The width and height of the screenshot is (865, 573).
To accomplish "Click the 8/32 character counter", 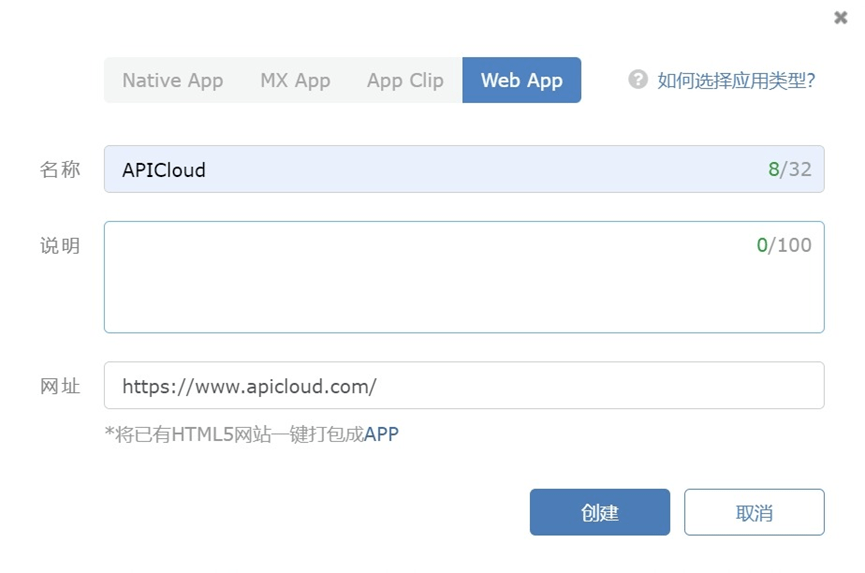I will coord(789,169).
